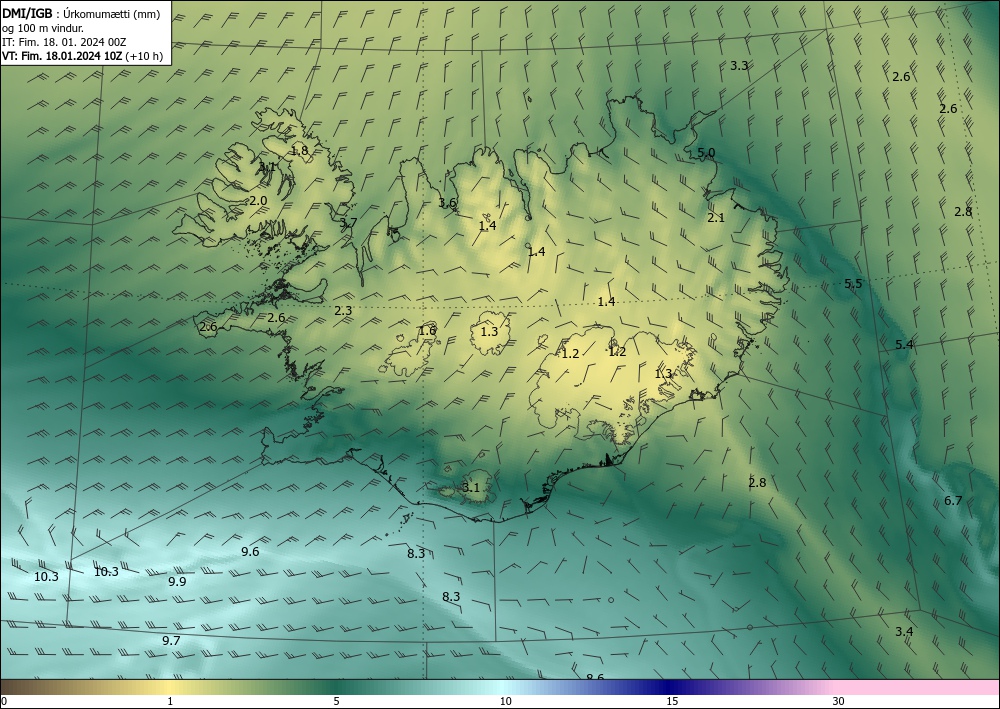Screen dimensions: 1000x709
Task: Select the 1 label on the colour scale
Action: (170, 701)
